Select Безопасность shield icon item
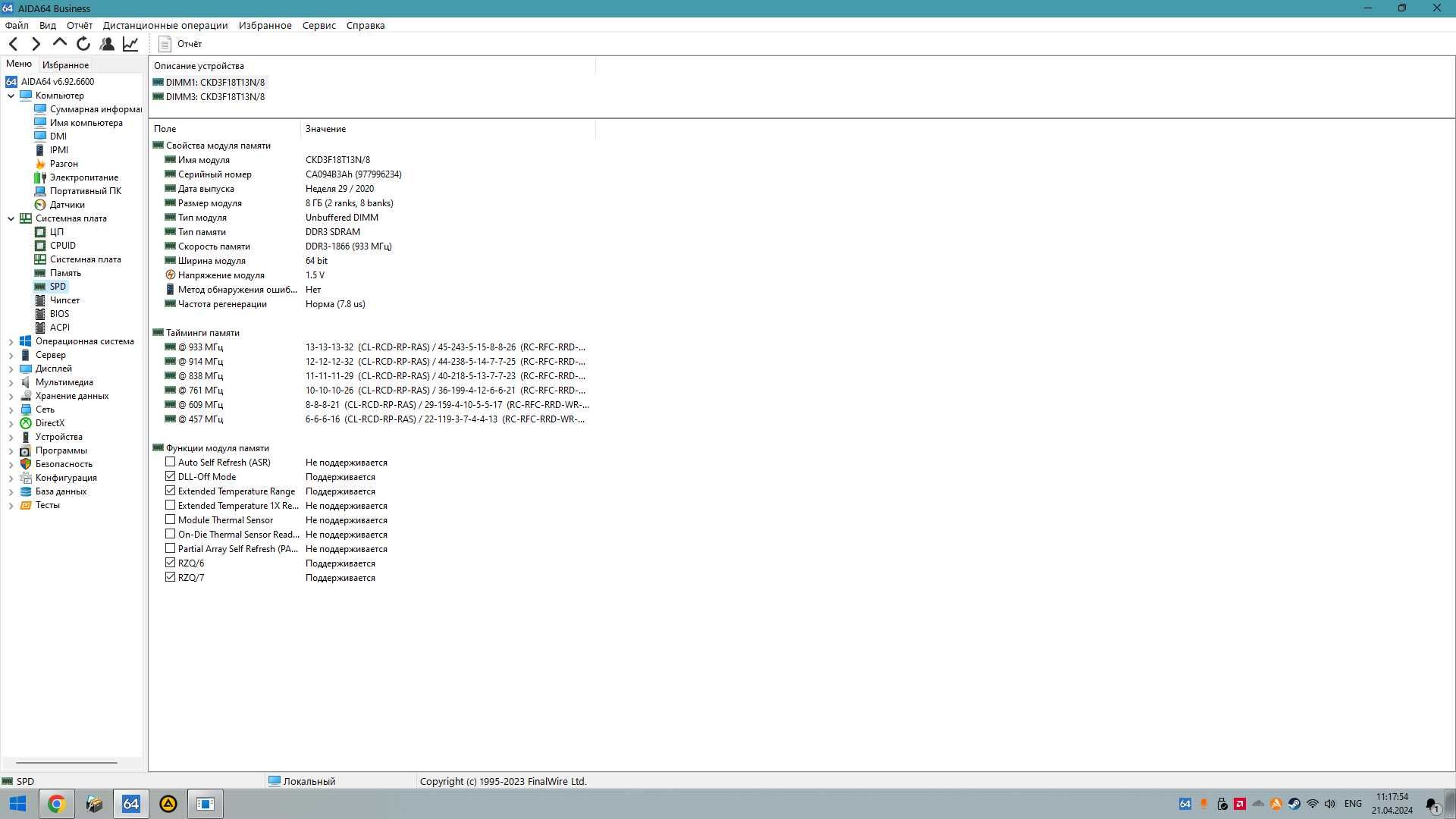Image resolution: width=1456 pixels, height=819 pixels. point(26,464)
